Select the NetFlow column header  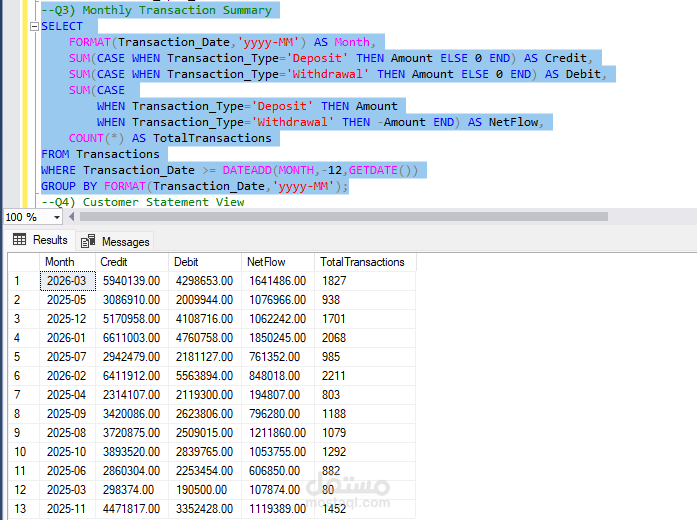click(x=278, y=262)
